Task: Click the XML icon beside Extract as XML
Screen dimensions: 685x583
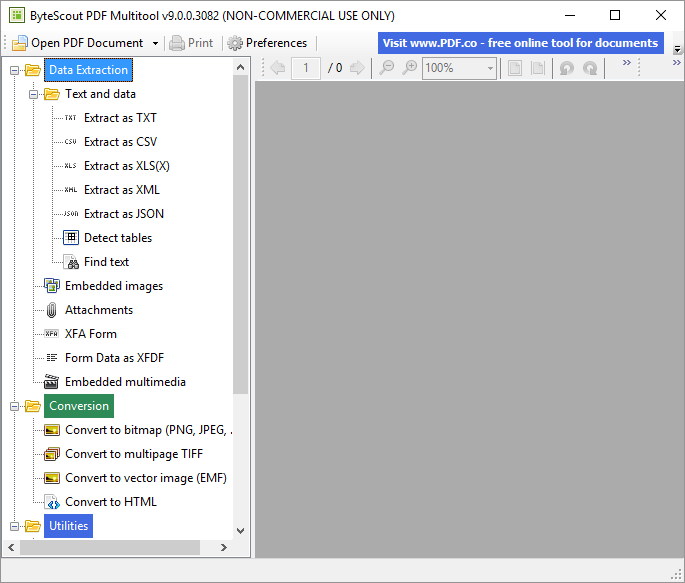Action: [x=70, y=190]
